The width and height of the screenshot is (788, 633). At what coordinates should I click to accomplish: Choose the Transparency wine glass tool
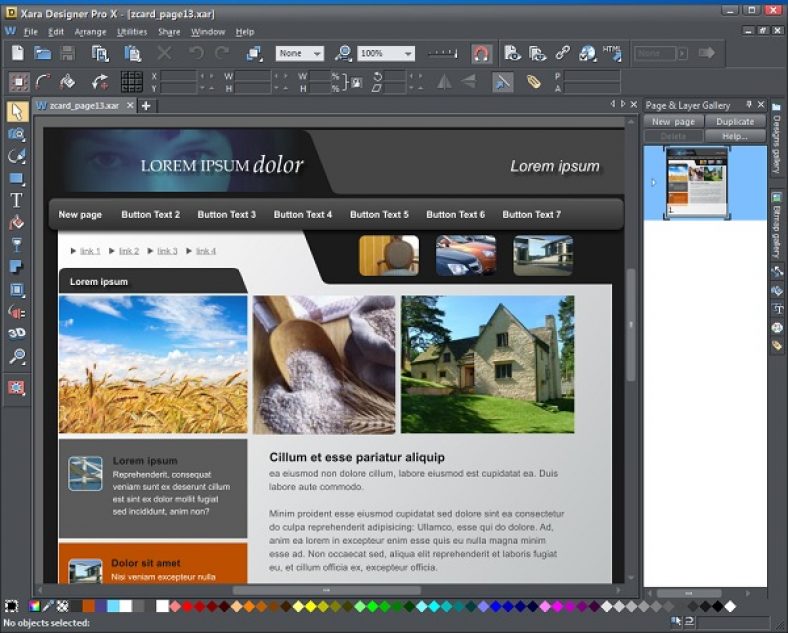pyautogui.click(x=16, y=245)
